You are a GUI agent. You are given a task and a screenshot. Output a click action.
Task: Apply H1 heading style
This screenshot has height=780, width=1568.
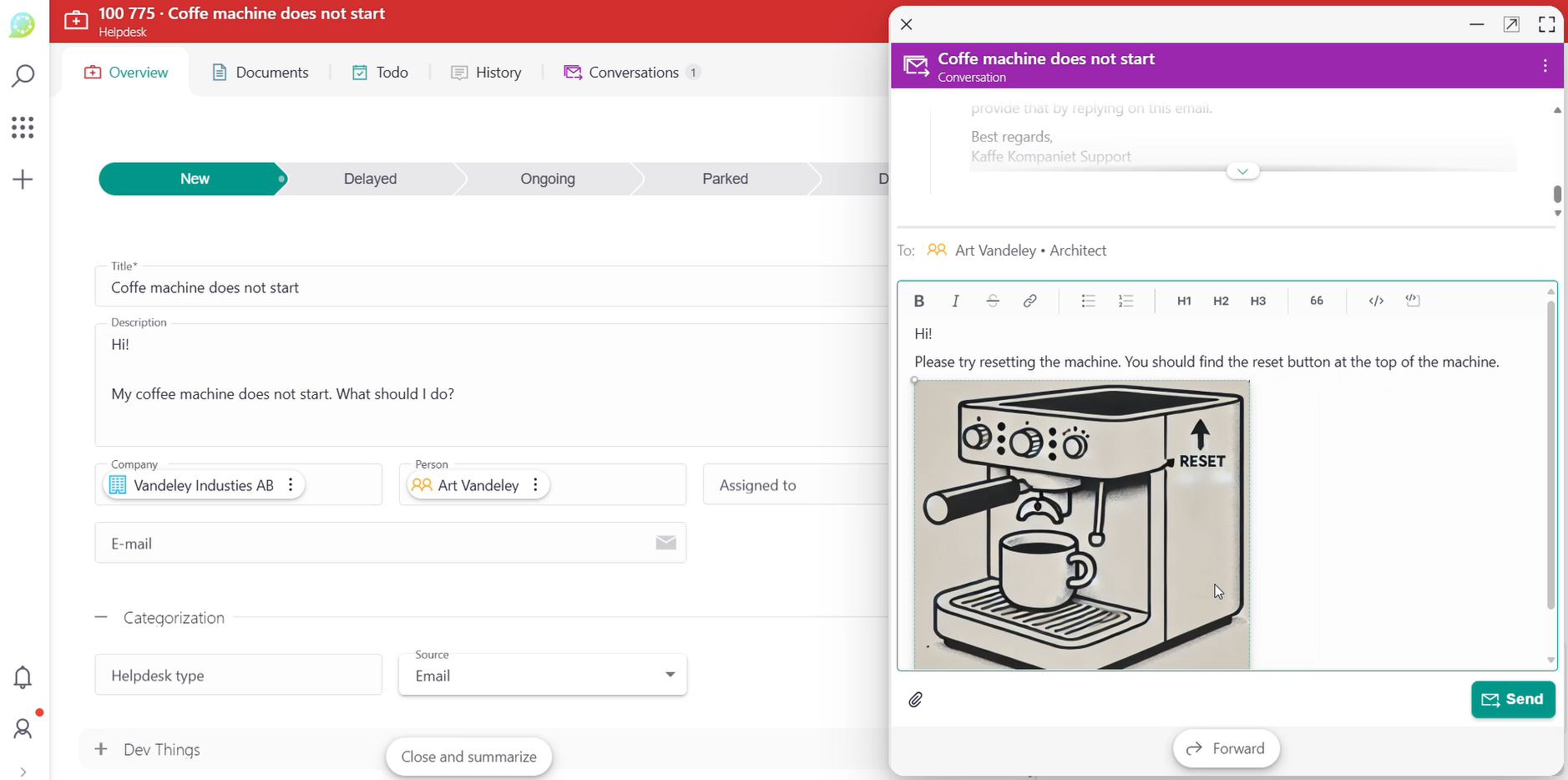(x=1184, y=301)
